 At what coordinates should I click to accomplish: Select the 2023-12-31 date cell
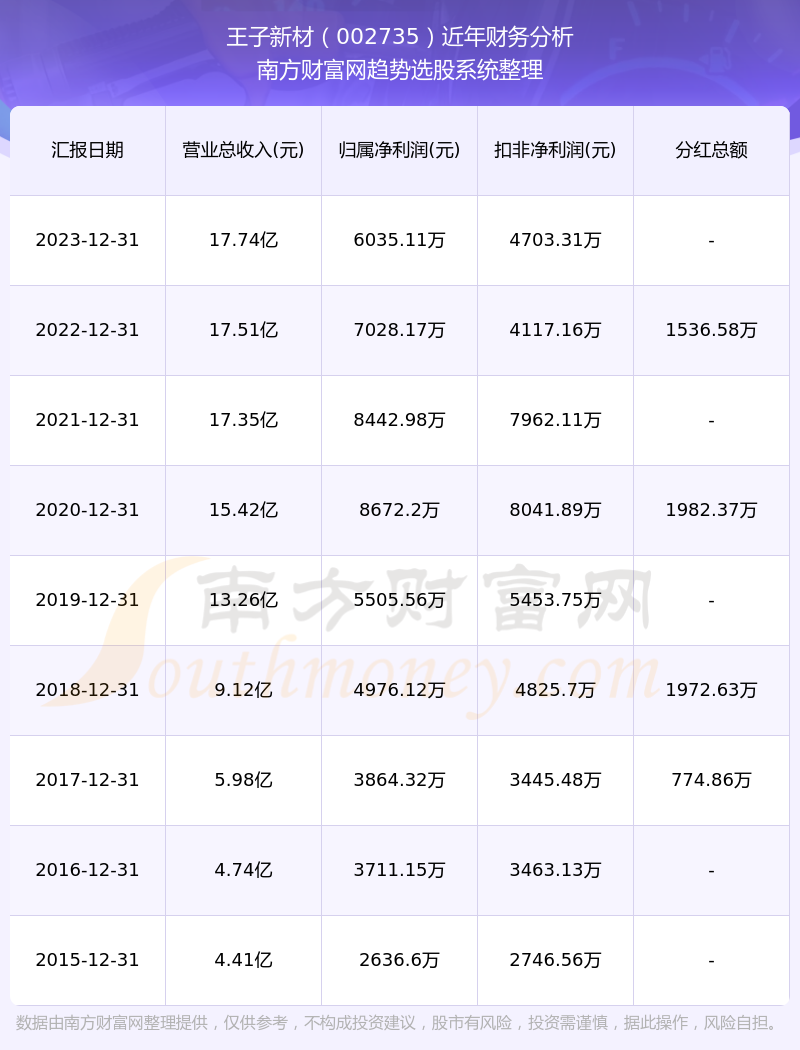(88, 240)
